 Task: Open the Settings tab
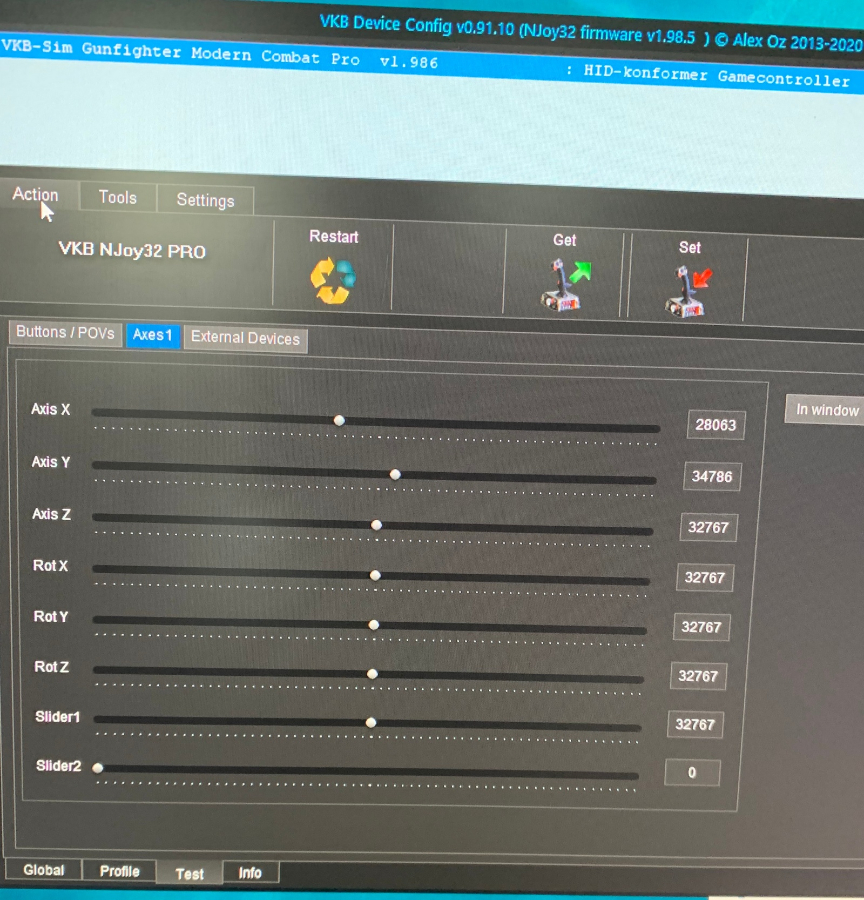[206, 200]
